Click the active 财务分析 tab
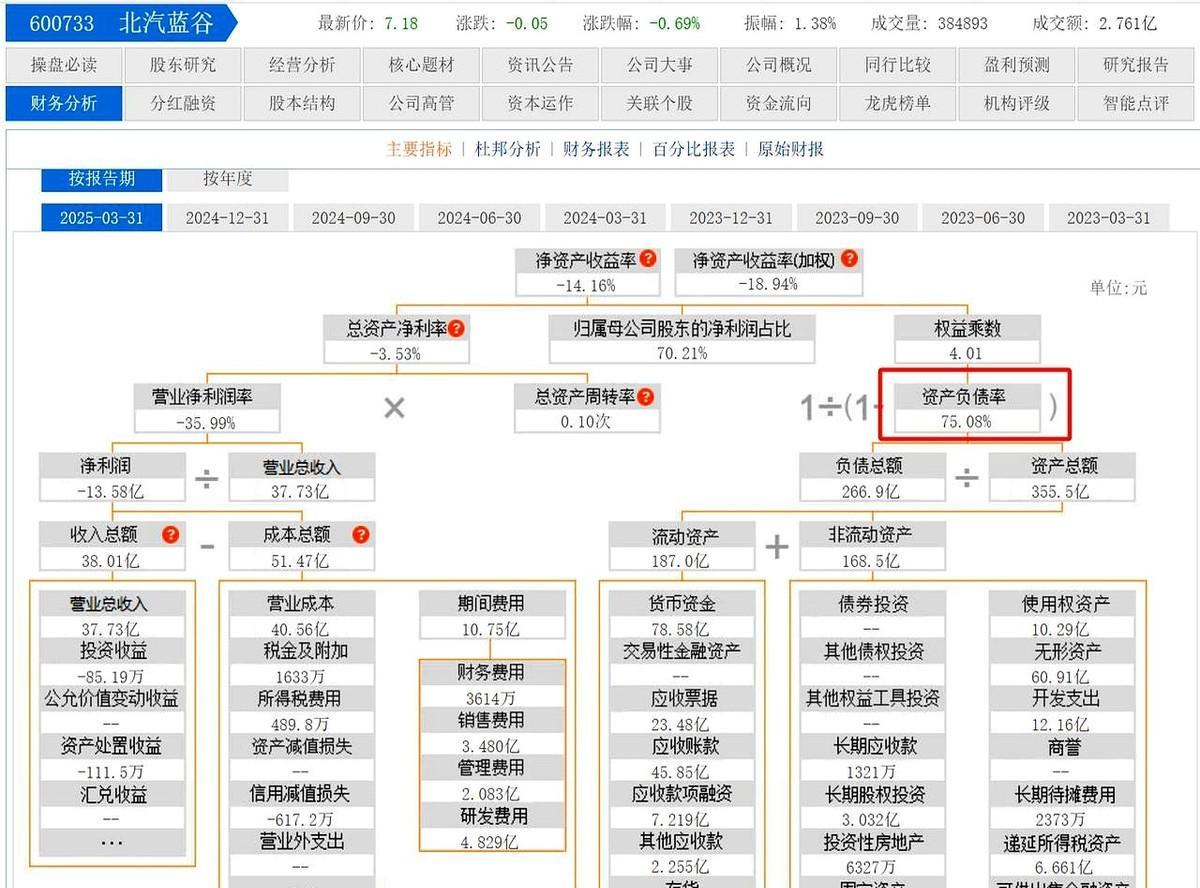This screenshot has height=888, width=1200. 64,103
